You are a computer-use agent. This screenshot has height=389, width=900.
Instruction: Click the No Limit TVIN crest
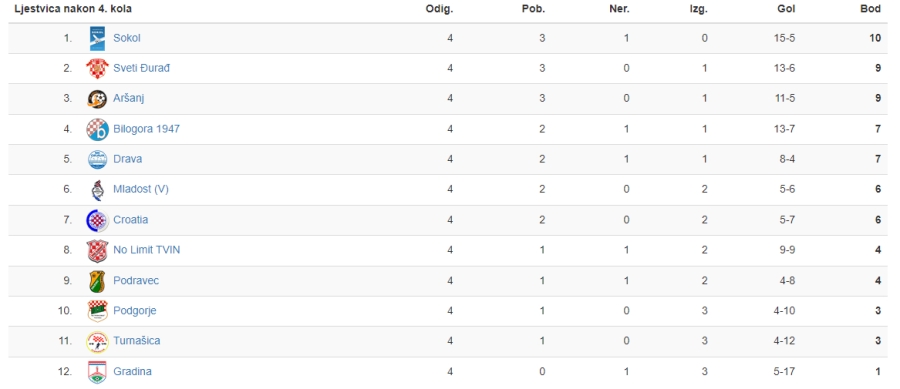click(x=98, y=251)
